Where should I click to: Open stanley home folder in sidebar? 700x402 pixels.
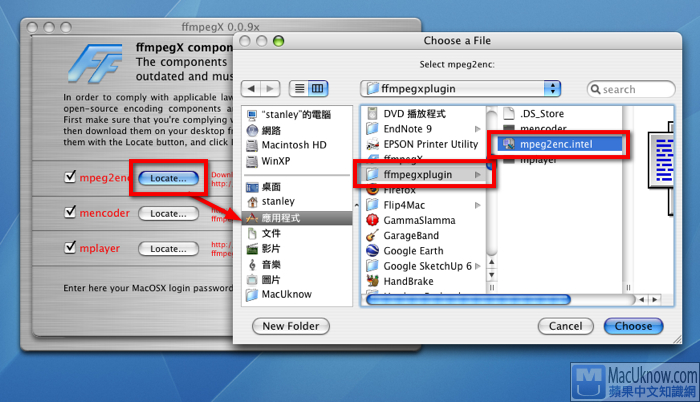[271, 201]
